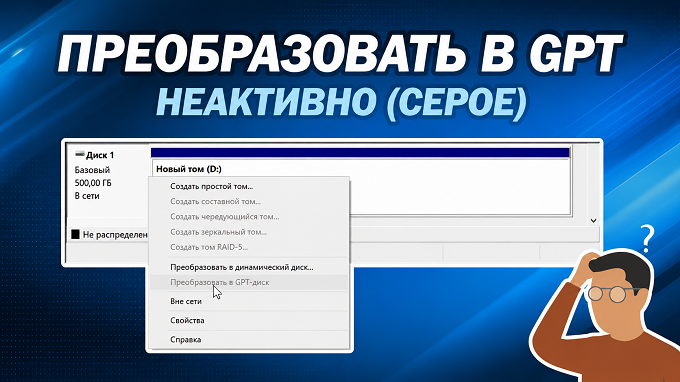Select the 'Диск 1' label

coord(100,155)
